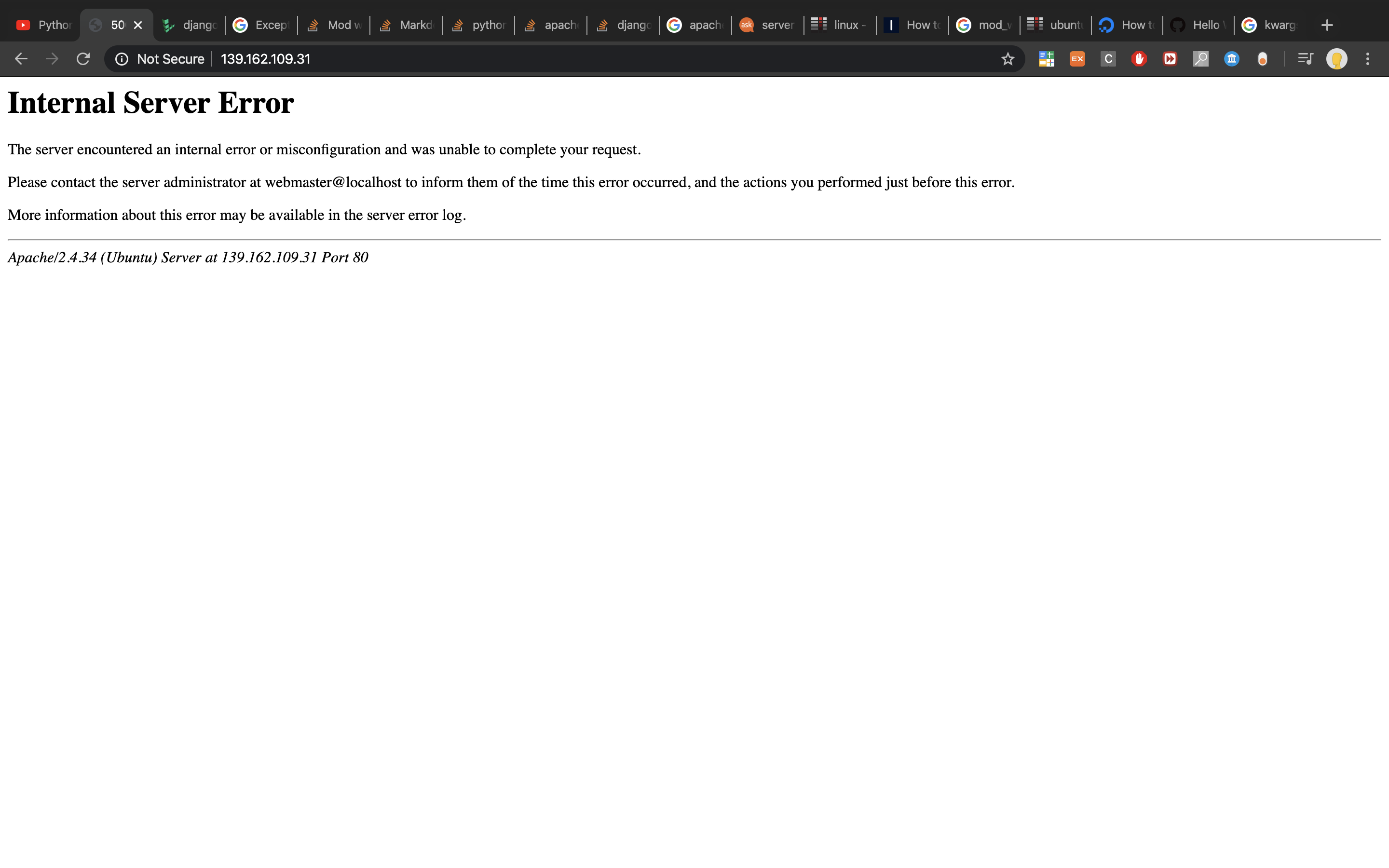Switch to the Google kwargs tab
The width and height of the screenshot is (1389, 868).
(1269, 25)
